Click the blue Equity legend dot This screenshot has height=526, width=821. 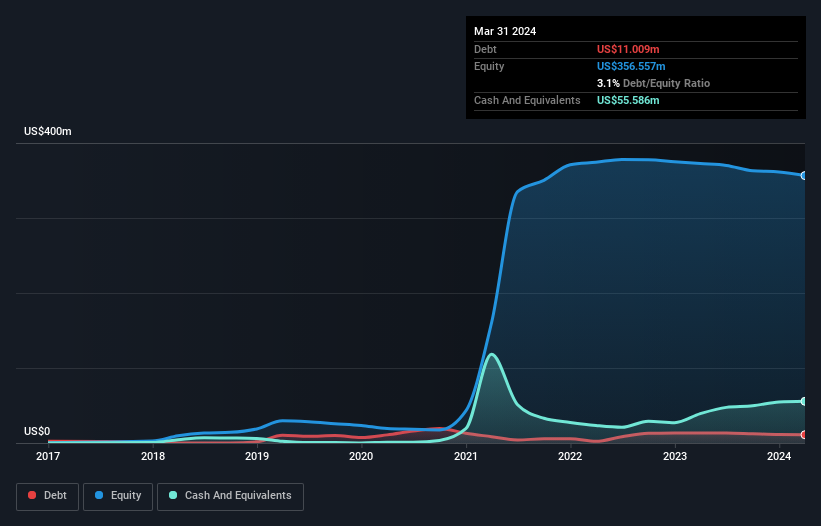(x=99, y=495)
